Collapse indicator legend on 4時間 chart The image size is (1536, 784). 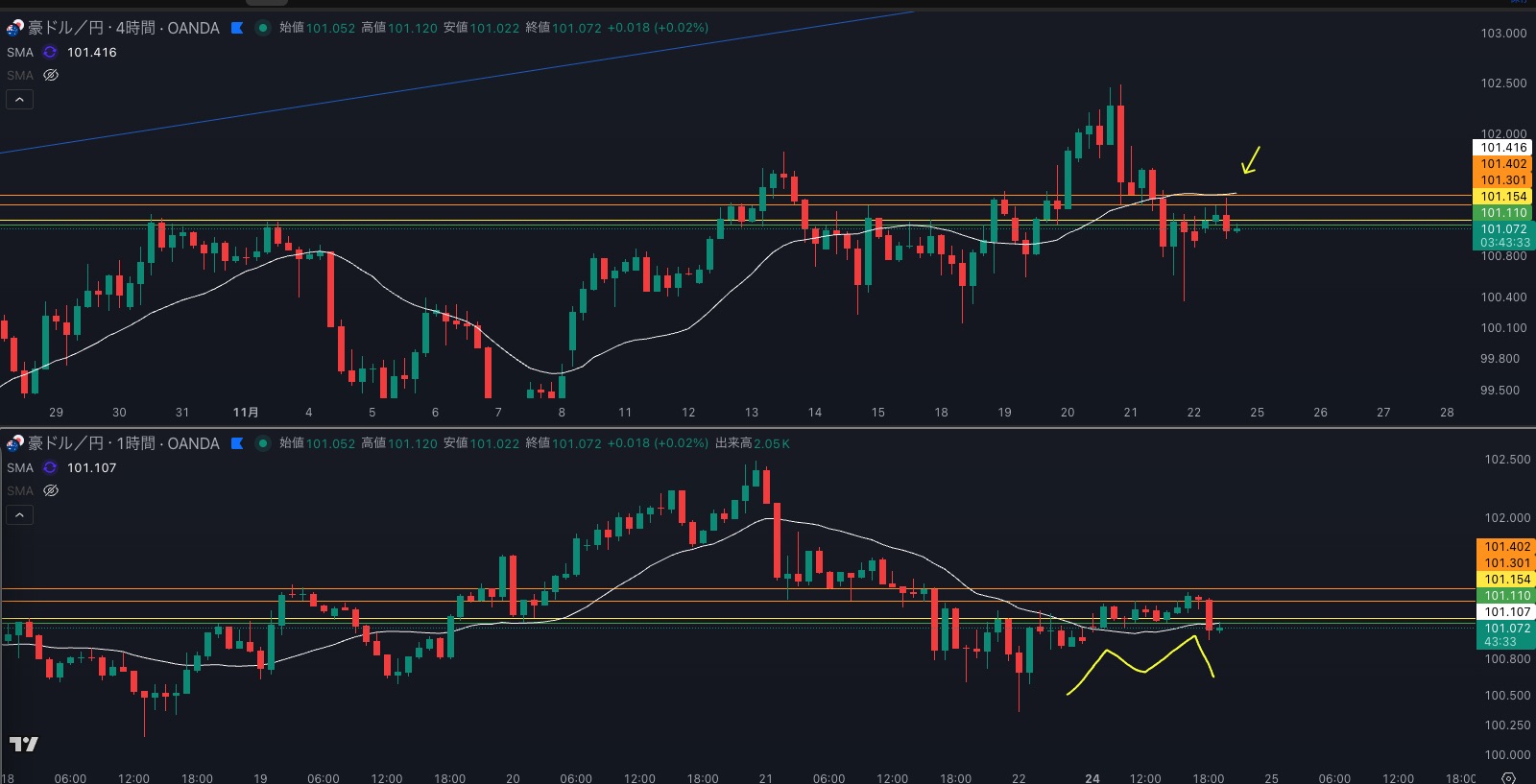(x=19, y=99)
